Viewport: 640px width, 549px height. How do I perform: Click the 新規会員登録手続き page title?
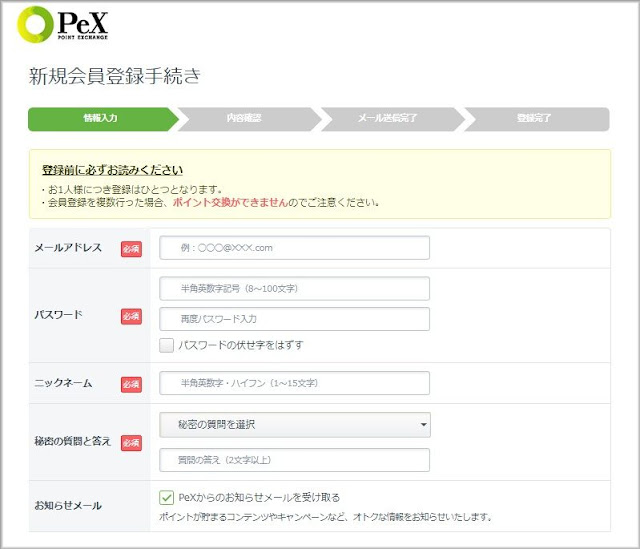[115, 76]
